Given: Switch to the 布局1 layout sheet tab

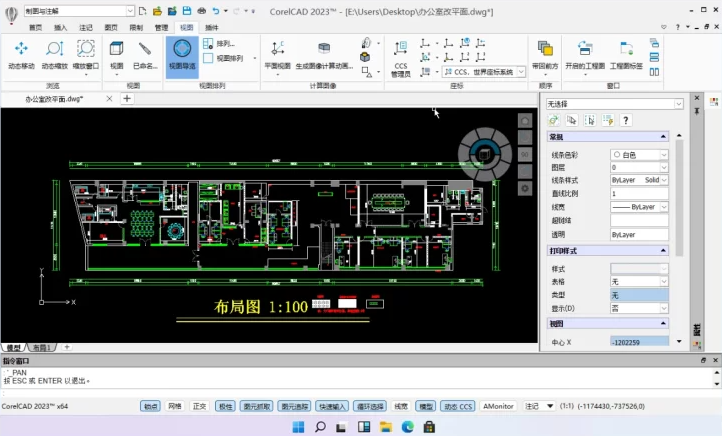Looking at the screenshot, I should [41, 348].
